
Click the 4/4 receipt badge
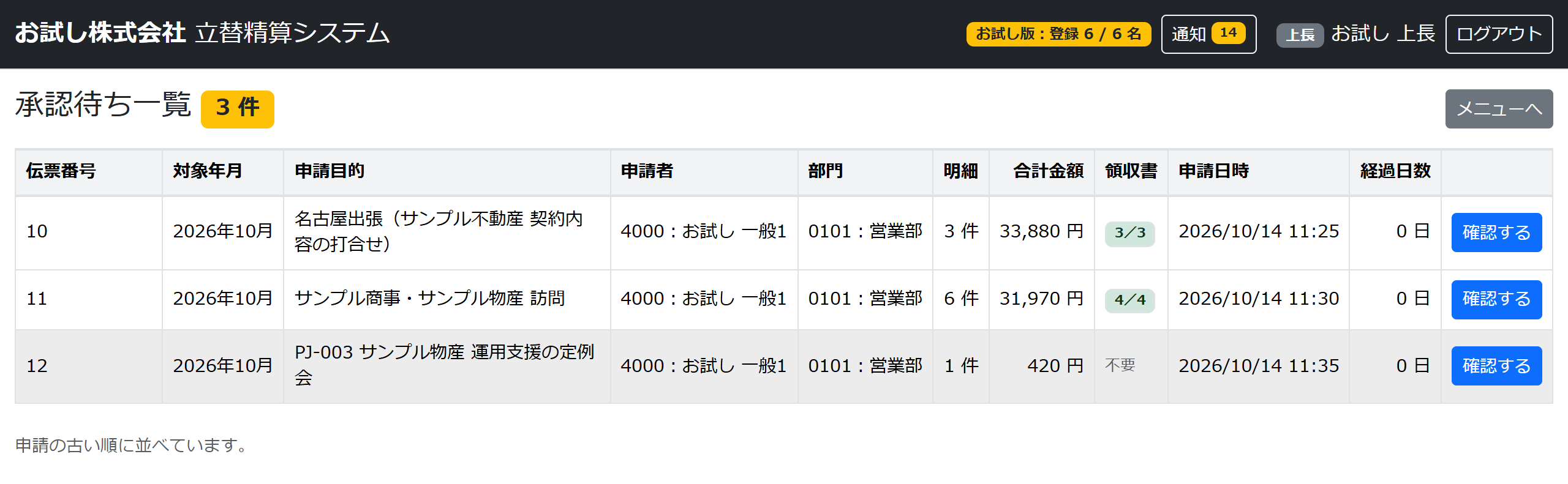(x=1130, y=300)
